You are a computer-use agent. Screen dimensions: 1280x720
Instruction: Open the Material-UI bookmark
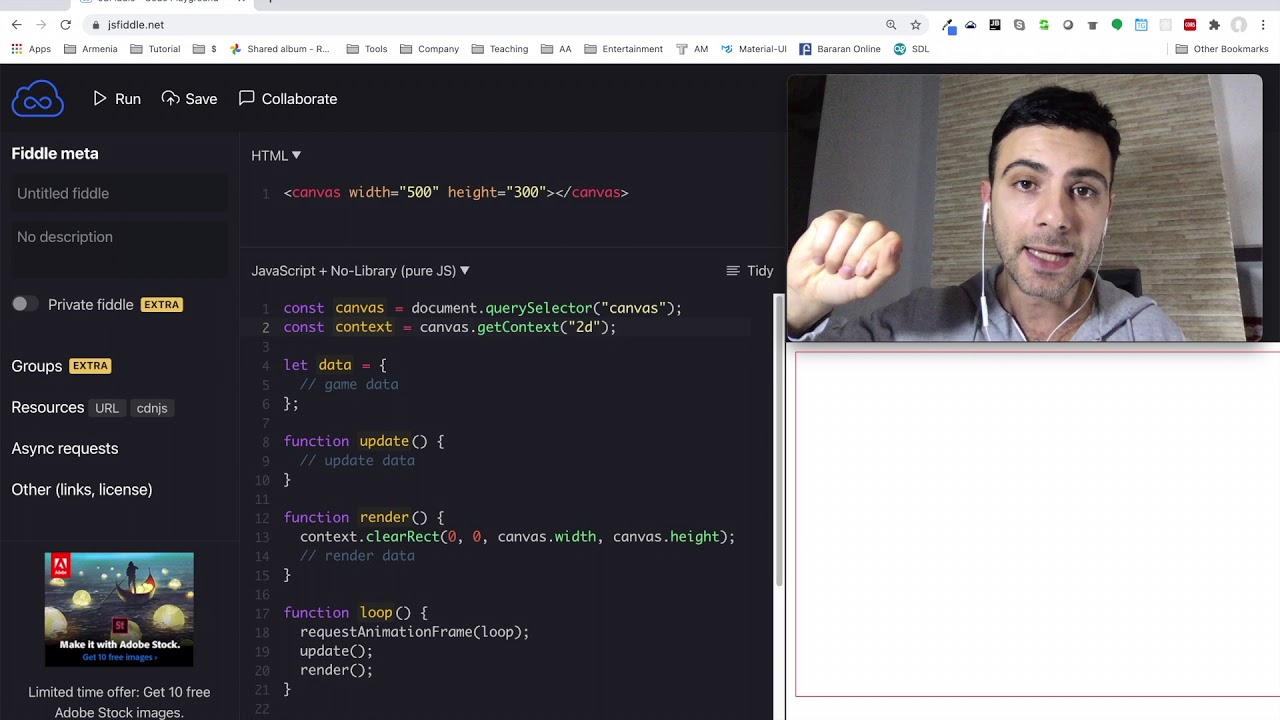(754, 49)
